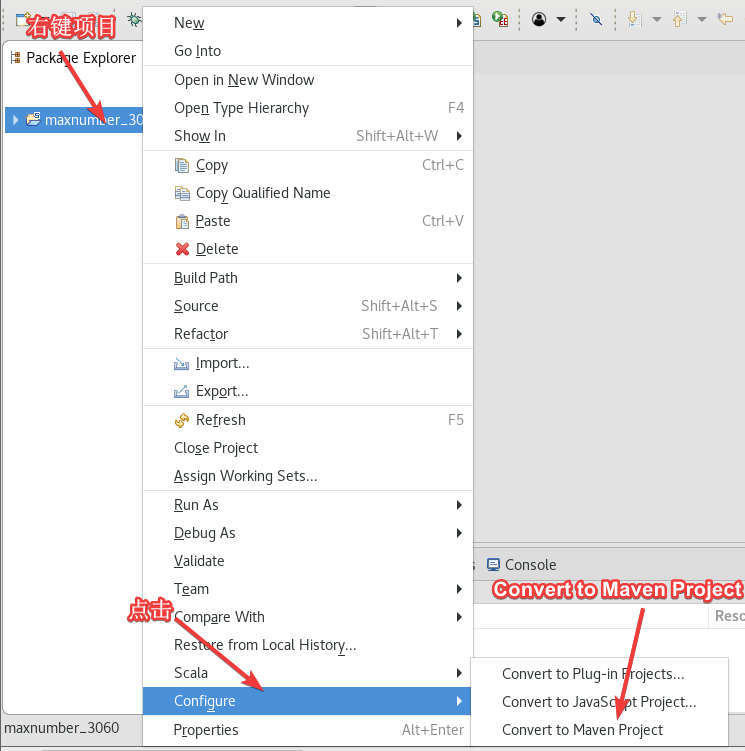745x751 pixels.
Task: Choose Go Into from context menu
Action: click(308, 51)
